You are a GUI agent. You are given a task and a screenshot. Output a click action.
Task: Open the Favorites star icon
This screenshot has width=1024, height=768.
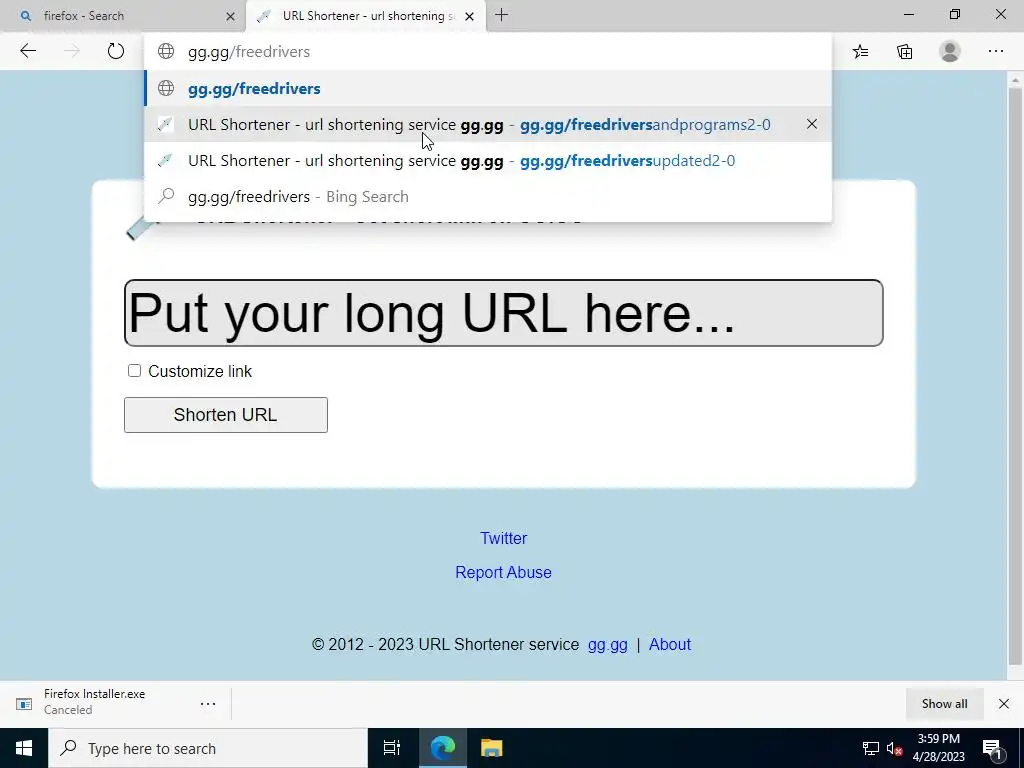point(861,52)
